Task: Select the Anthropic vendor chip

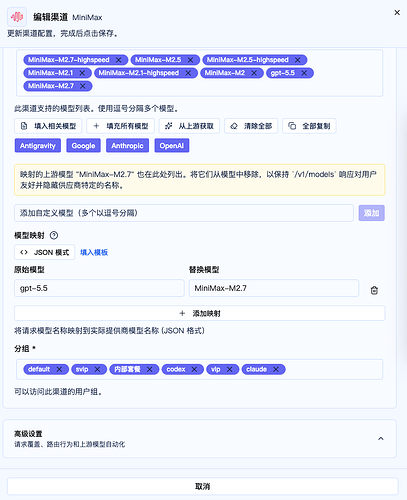Action: 127,146
